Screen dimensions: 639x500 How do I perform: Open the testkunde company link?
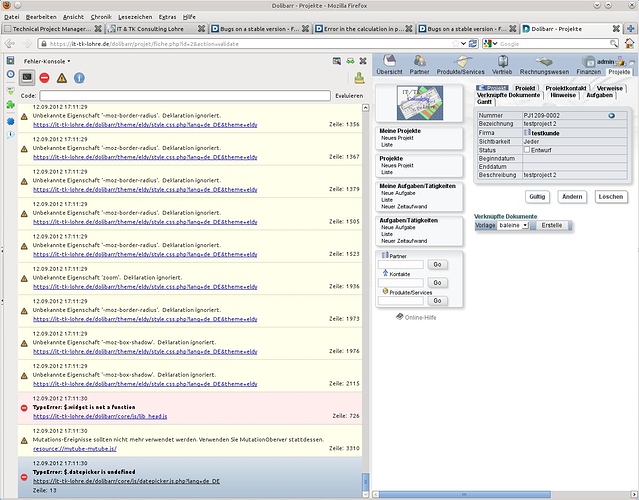pyautogui.click(x=545, y=133)
